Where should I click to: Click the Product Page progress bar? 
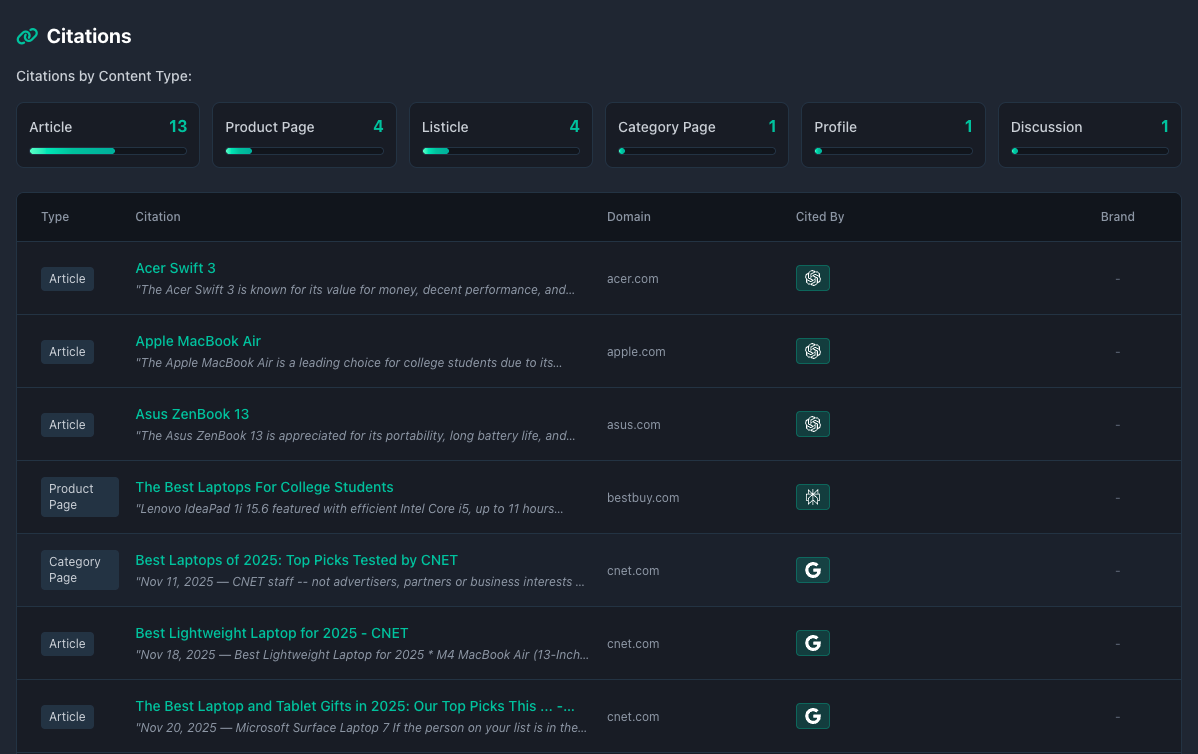pos(304,151)
